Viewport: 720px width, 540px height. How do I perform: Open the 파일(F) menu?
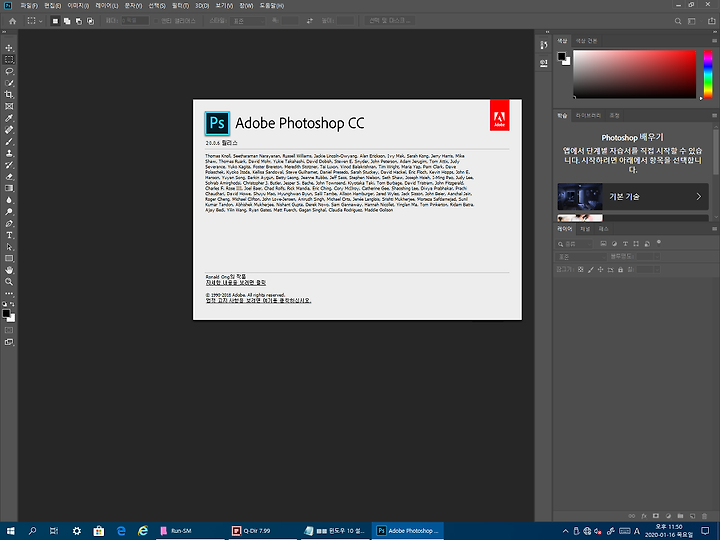point(29,6)
